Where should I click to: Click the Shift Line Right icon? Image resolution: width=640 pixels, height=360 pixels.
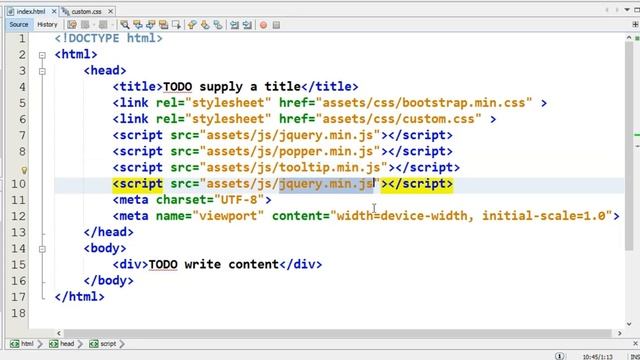pyautogui.click(x=247, y=25)
